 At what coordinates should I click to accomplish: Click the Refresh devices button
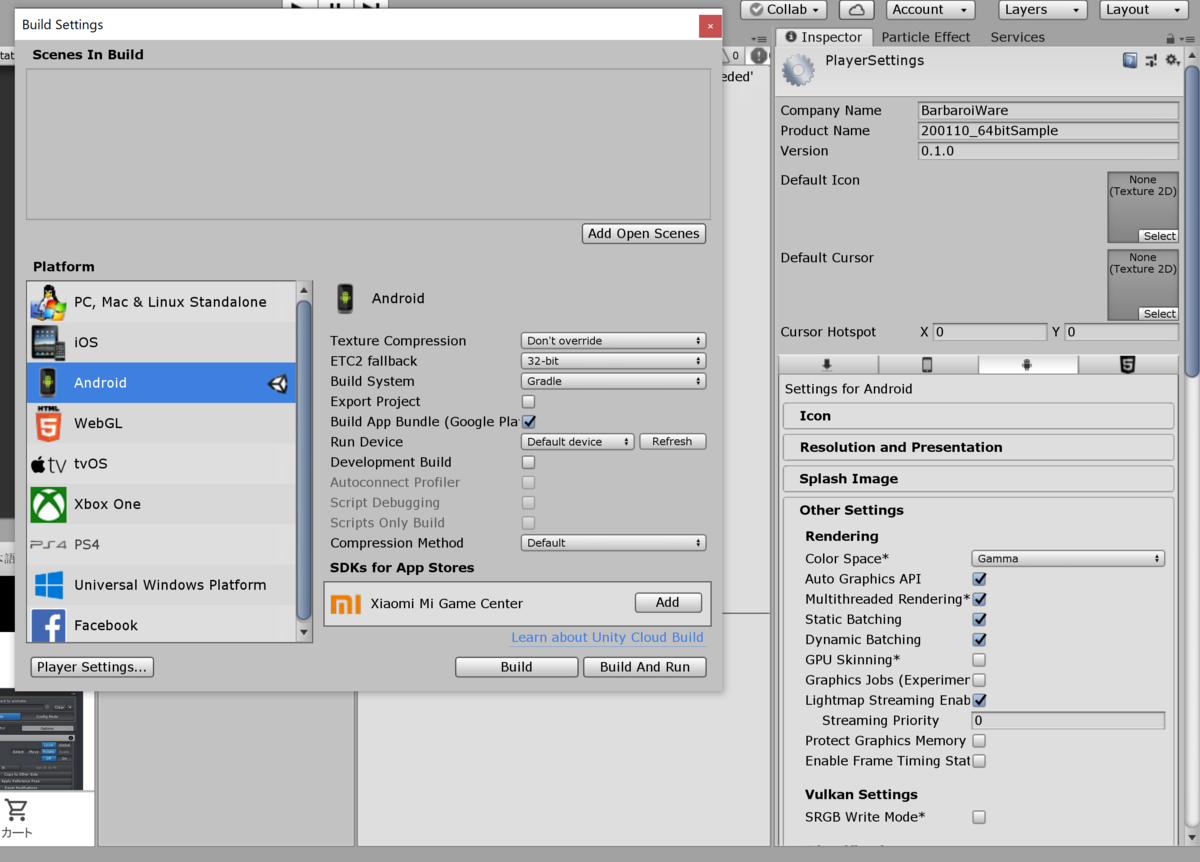click(672, 442)
